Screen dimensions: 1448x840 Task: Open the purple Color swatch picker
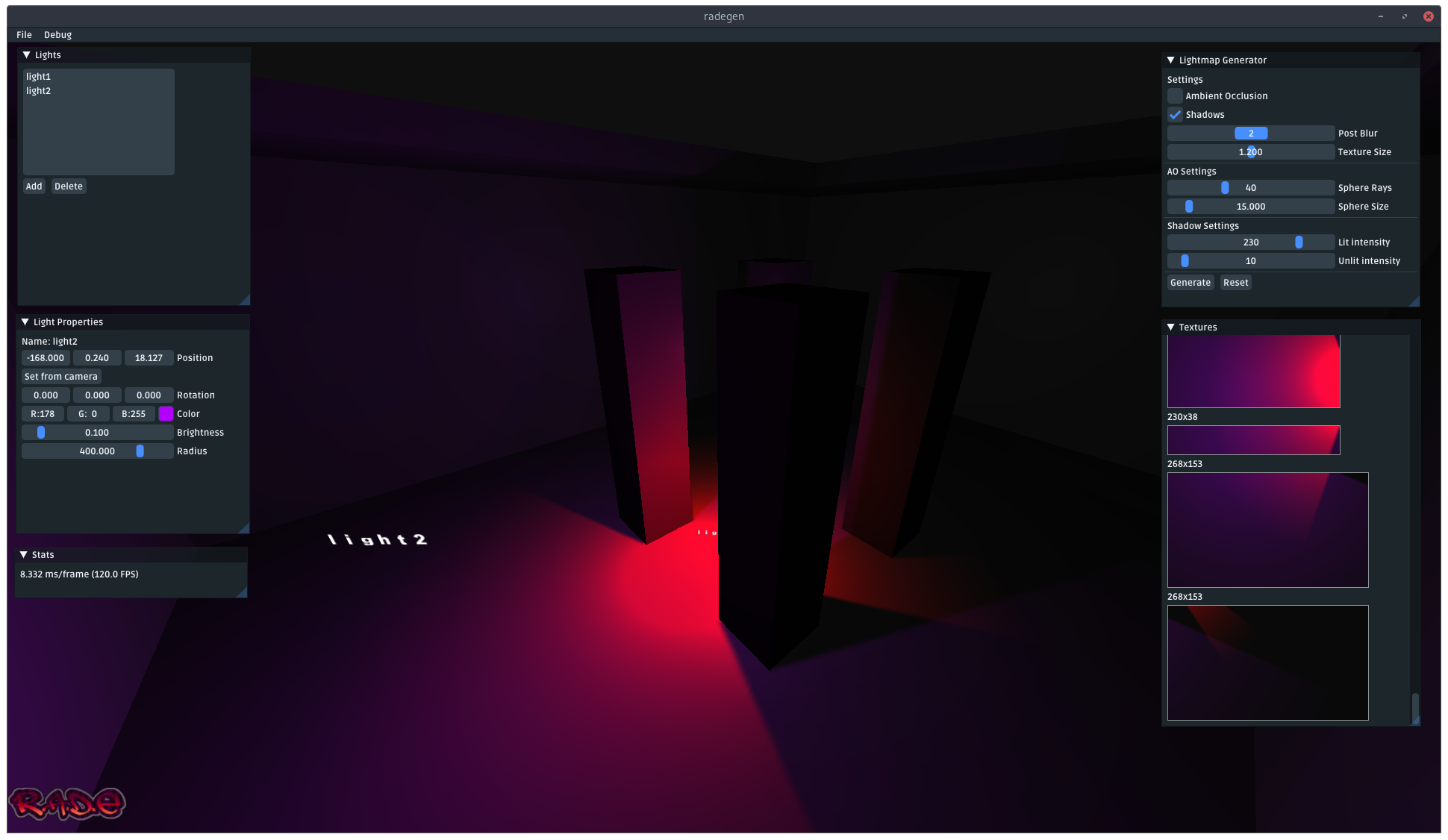pos(166,414)
